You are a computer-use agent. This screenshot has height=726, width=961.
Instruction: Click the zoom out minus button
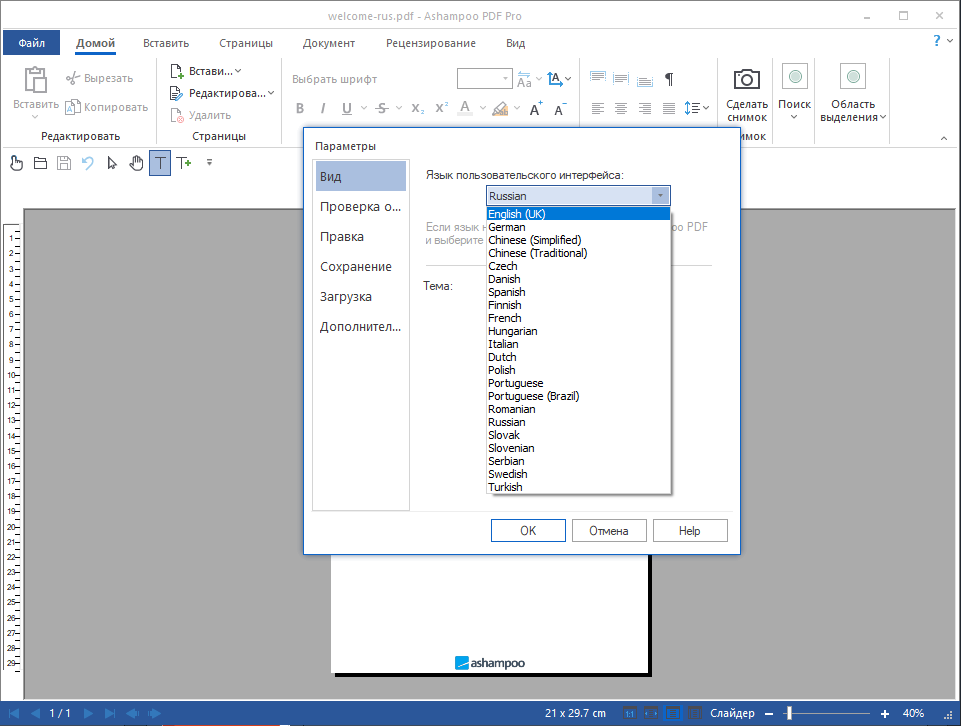point(769,713)
